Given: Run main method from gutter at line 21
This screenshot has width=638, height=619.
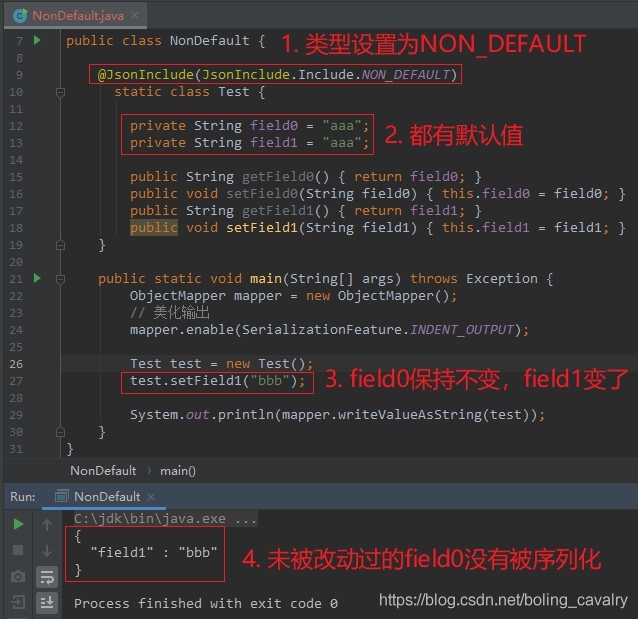Looking at the screenshot, I should 37,278.
